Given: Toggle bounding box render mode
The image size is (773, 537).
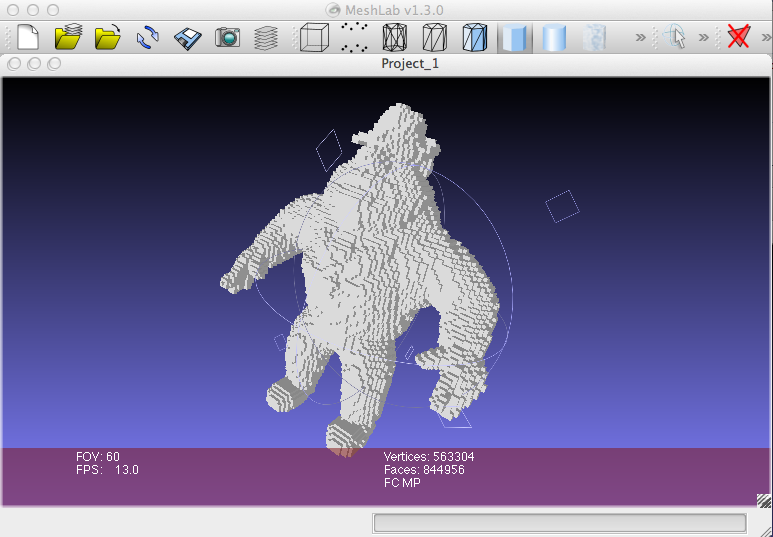Looking at the screenshot, I should [314, 38].
